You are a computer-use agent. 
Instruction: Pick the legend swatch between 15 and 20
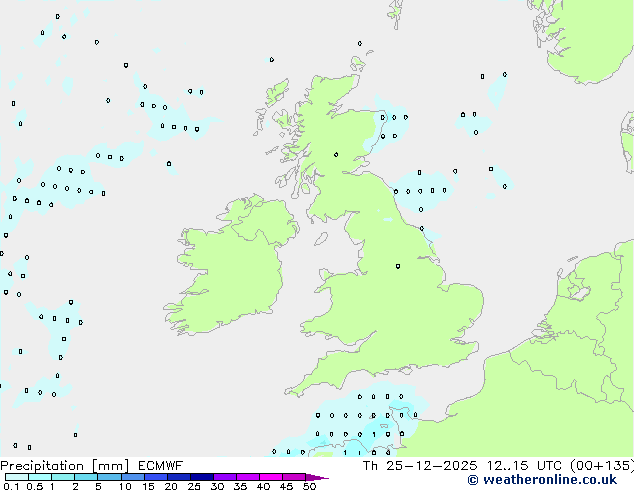[x=156, y=477]
